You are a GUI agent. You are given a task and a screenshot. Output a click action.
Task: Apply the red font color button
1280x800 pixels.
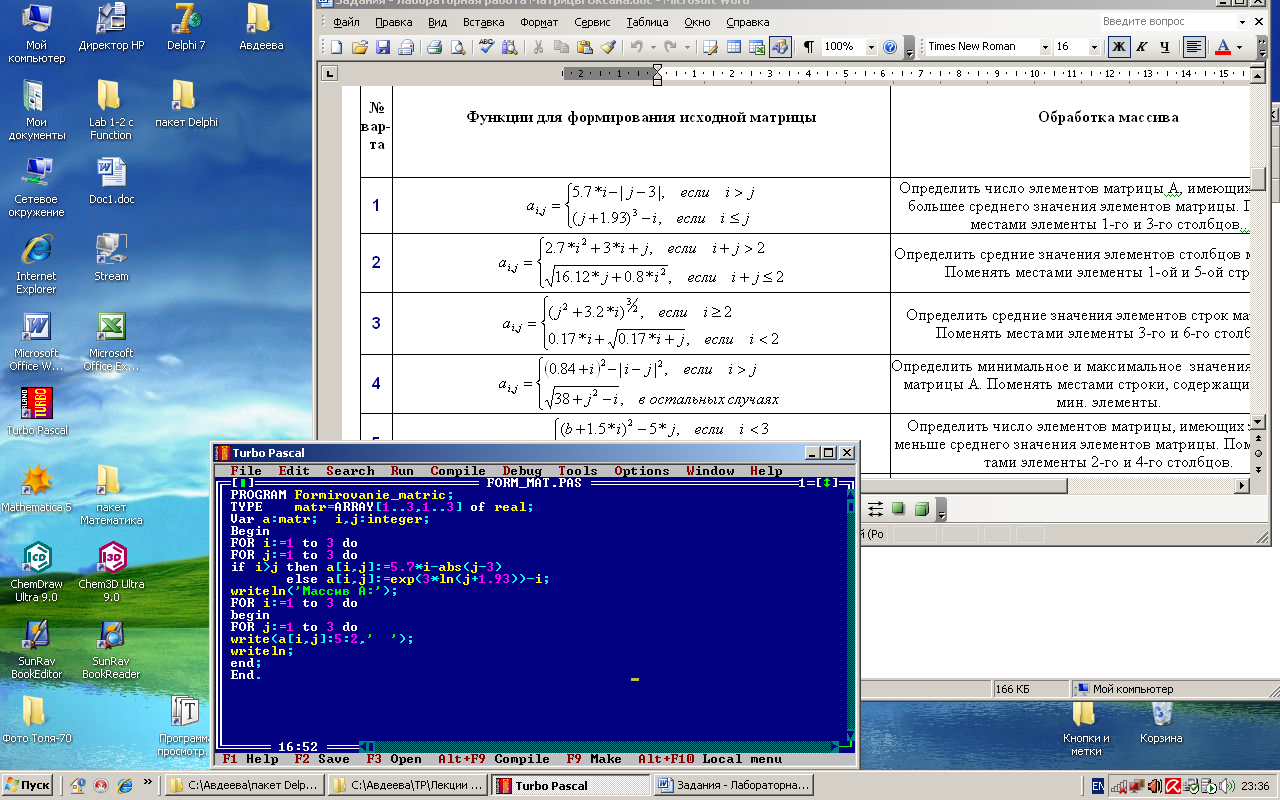pos(1222,47)
